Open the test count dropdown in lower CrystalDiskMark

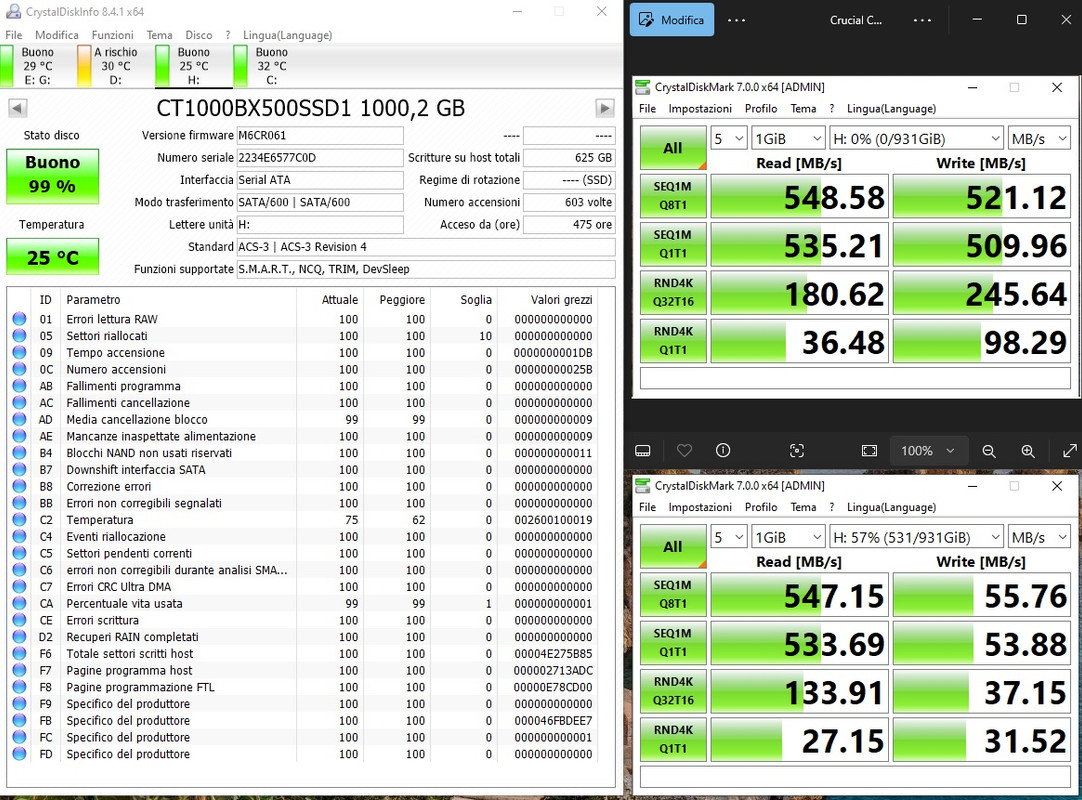coord(729,537)
